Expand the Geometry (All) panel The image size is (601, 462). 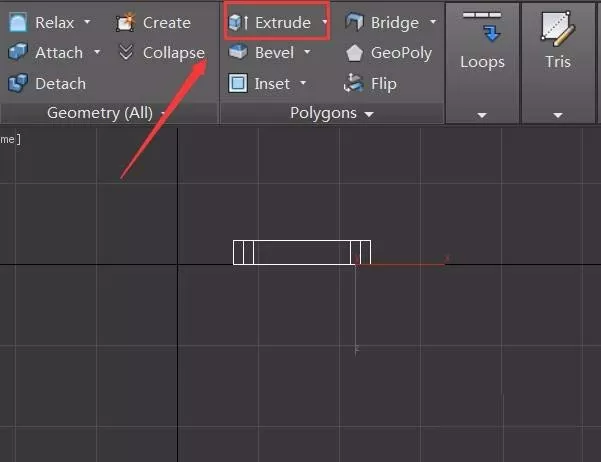click(x=163, y=113)
